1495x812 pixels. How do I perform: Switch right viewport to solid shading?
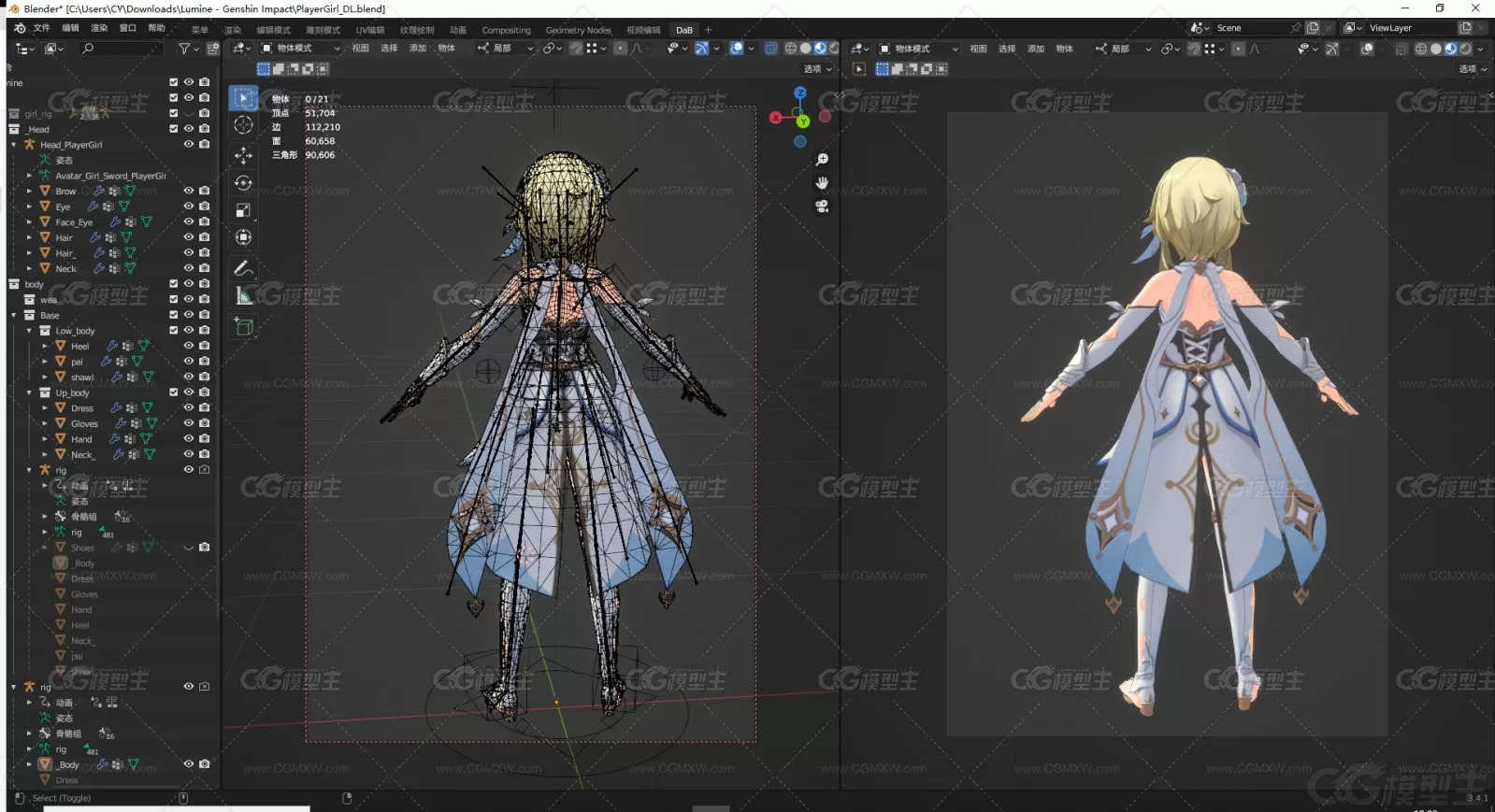point(1436,49)
